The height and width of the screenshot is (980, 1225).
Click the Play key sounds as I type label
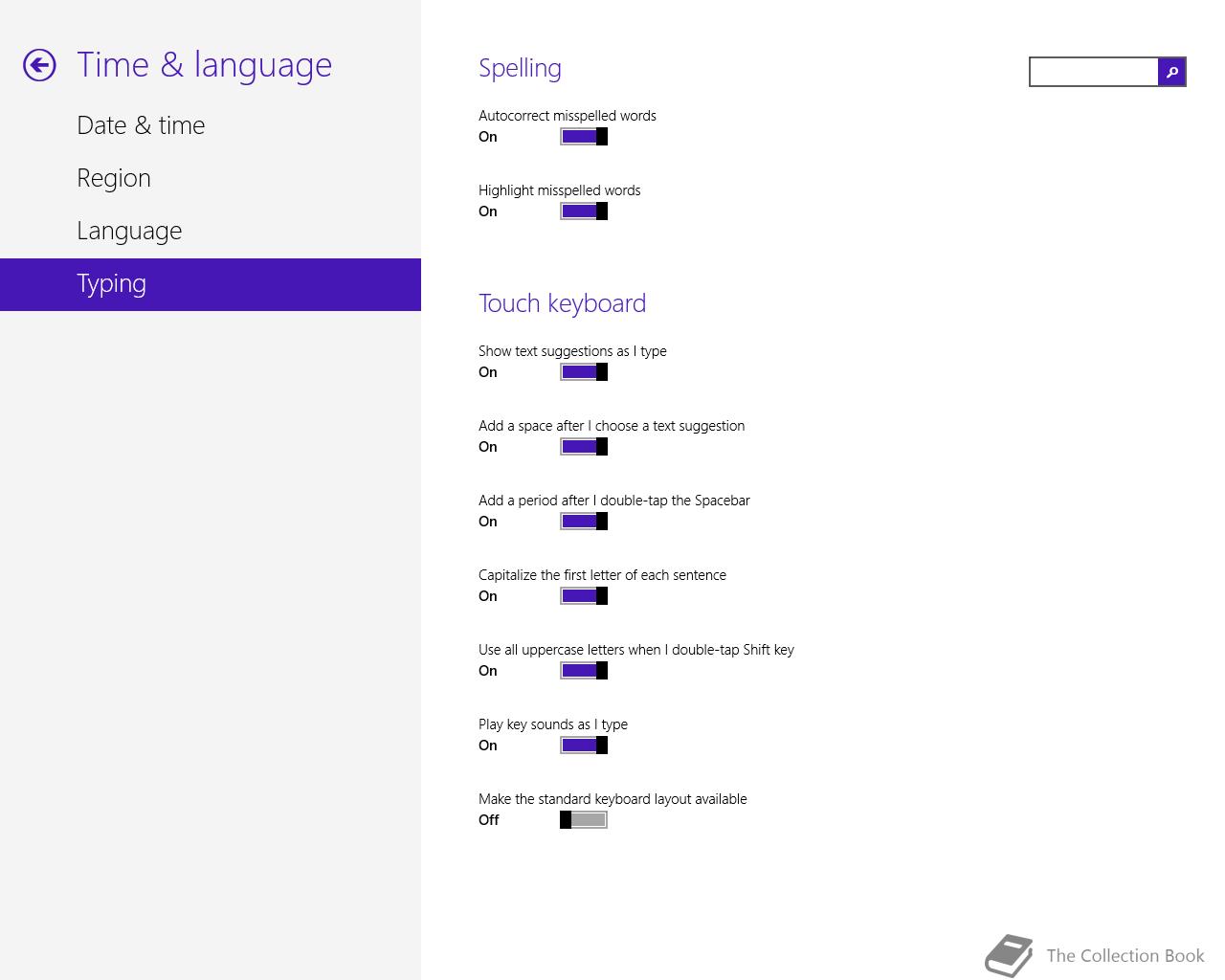tap(553, 724)
